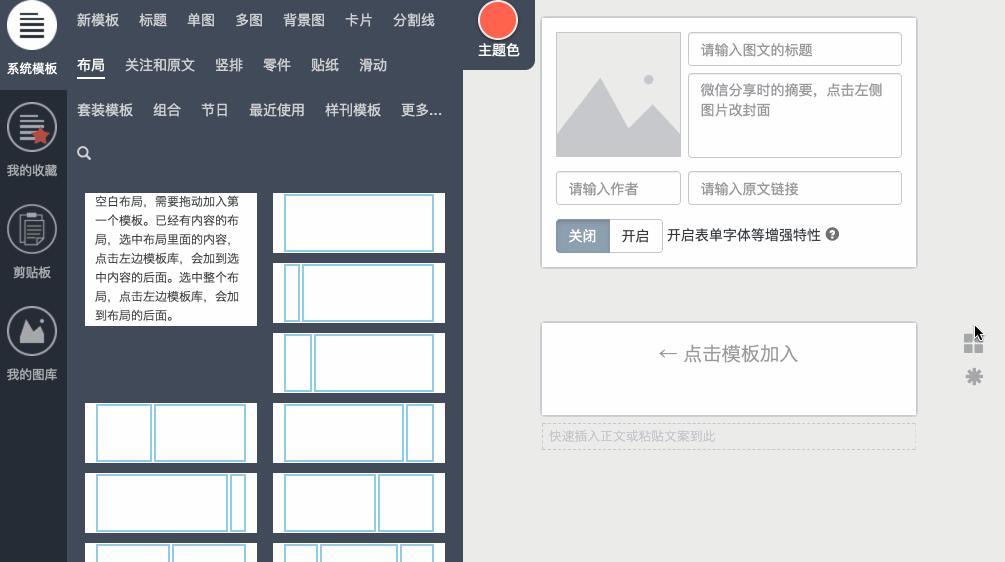1005x562 pixels.
Task: Open the 零件 tab
Action: (x=277, y=65)
